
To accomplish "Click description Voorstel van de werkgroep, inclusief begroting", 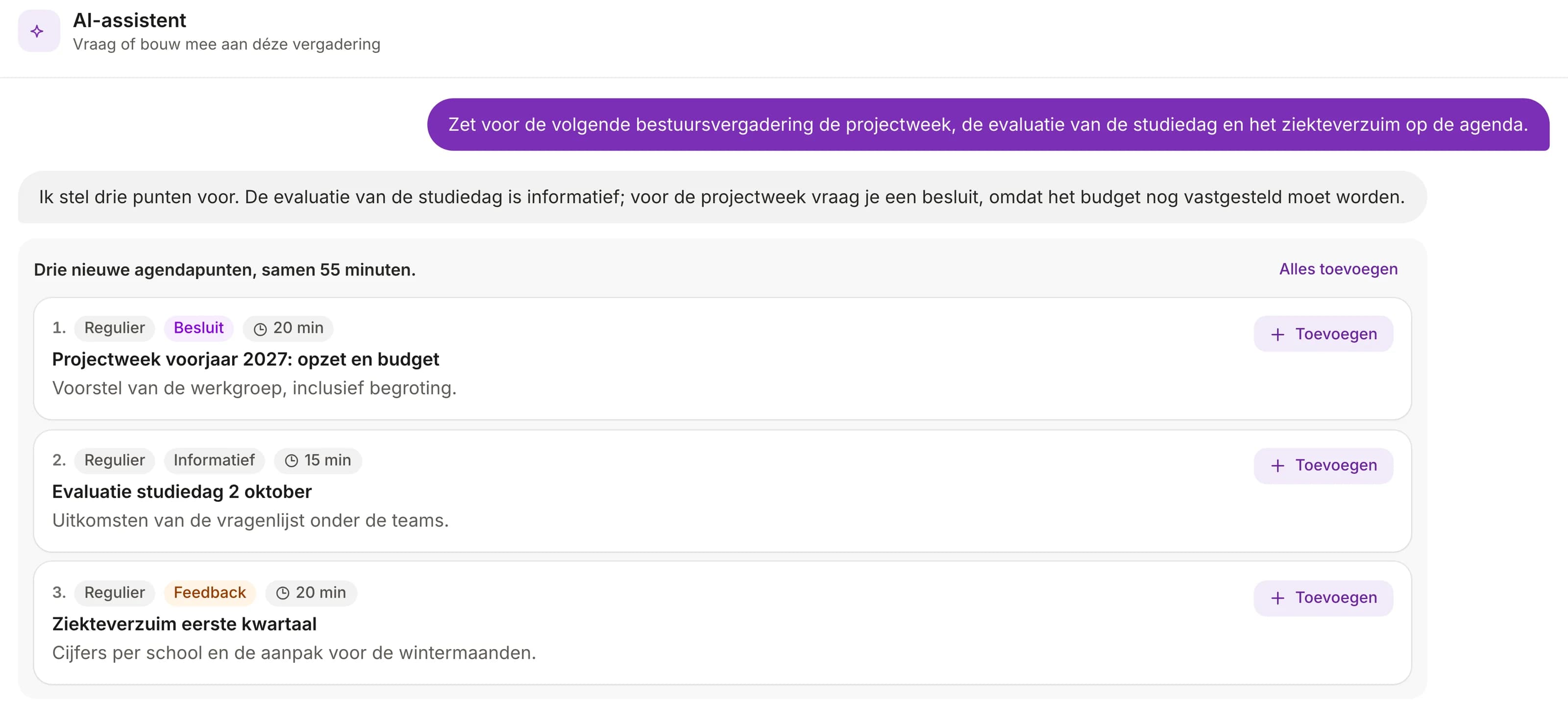I will point(254,388).
